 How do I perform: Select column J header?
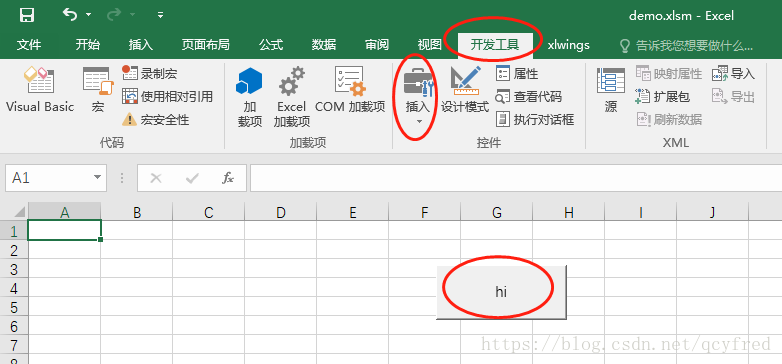coord(712,212)
